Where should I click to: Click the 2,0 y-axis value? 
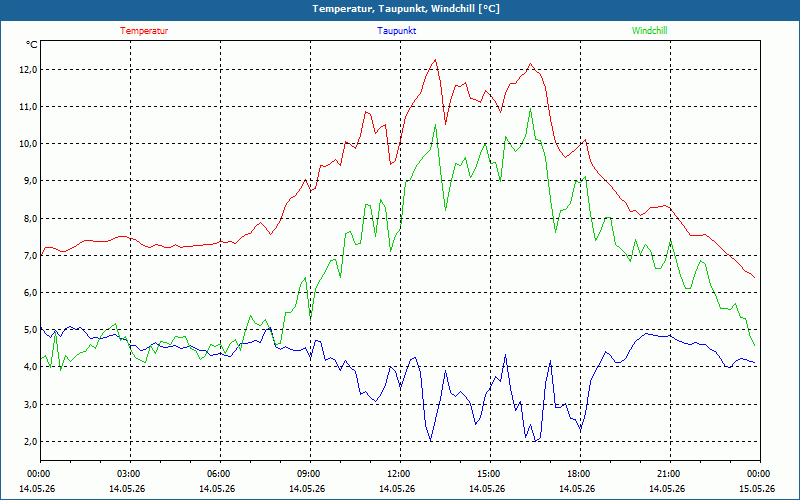coord(30,442)
